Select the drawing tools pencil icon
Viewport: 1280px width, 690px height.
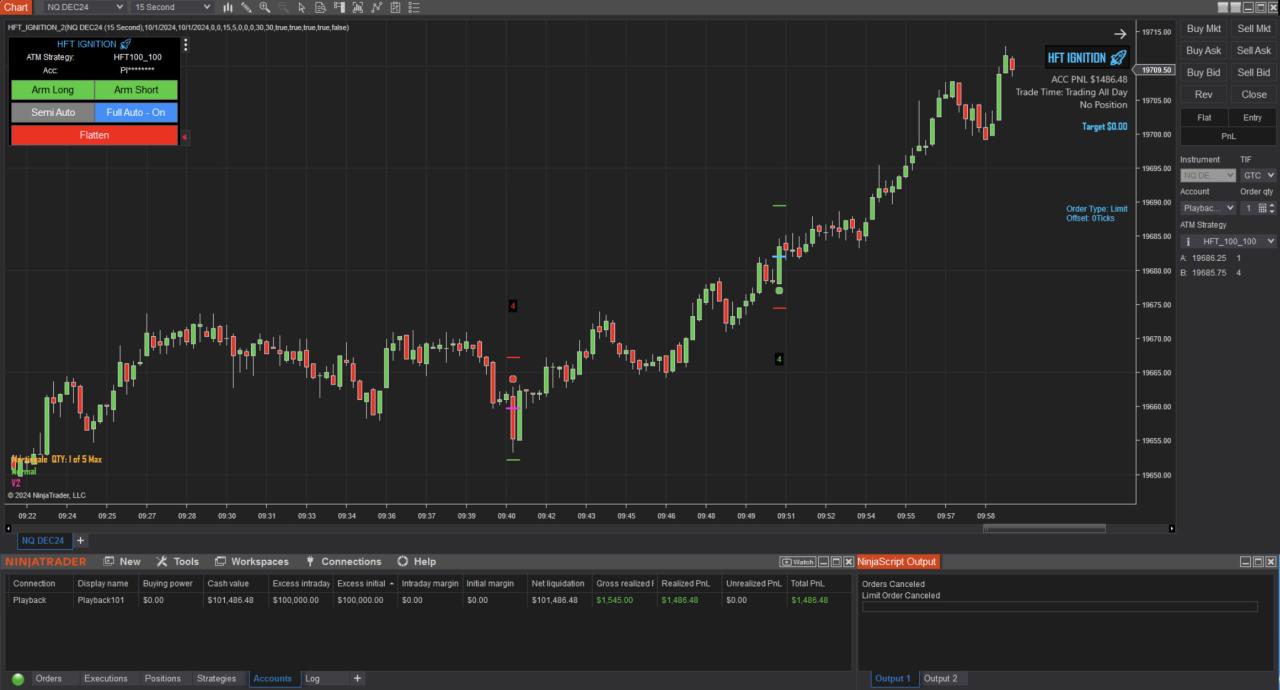tap(246, 7)
